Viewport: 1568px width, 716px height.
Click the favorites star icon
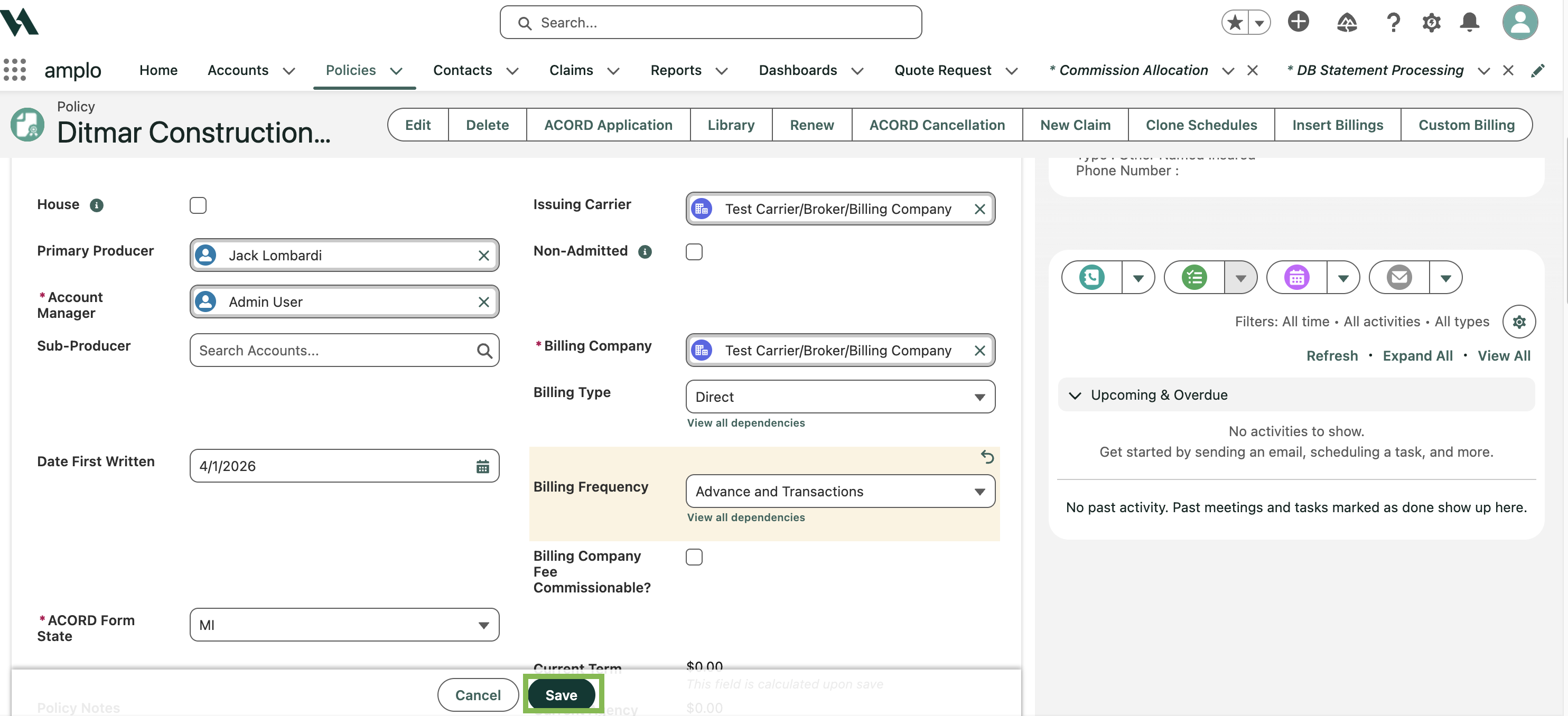point(1235,23)
